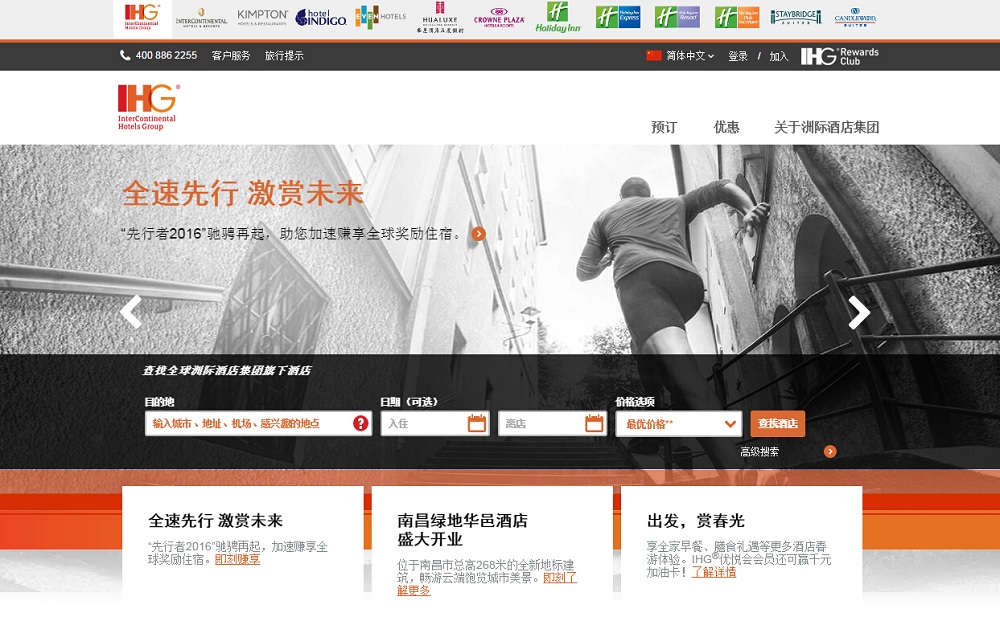Open the Kimpton Hotels brand logo
This screenshot has height=617, width=1000.
click(x=262, y=17)
